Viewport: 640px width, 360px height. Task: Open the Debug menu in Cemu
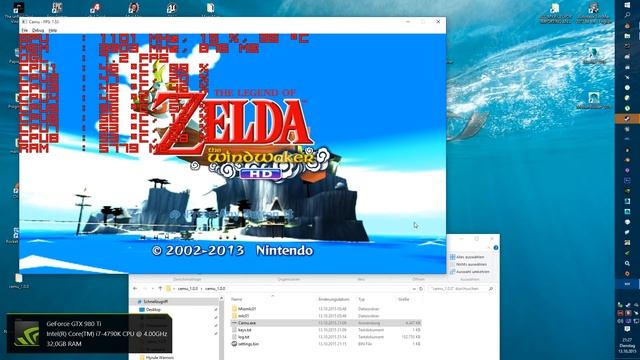click(38, 30)
